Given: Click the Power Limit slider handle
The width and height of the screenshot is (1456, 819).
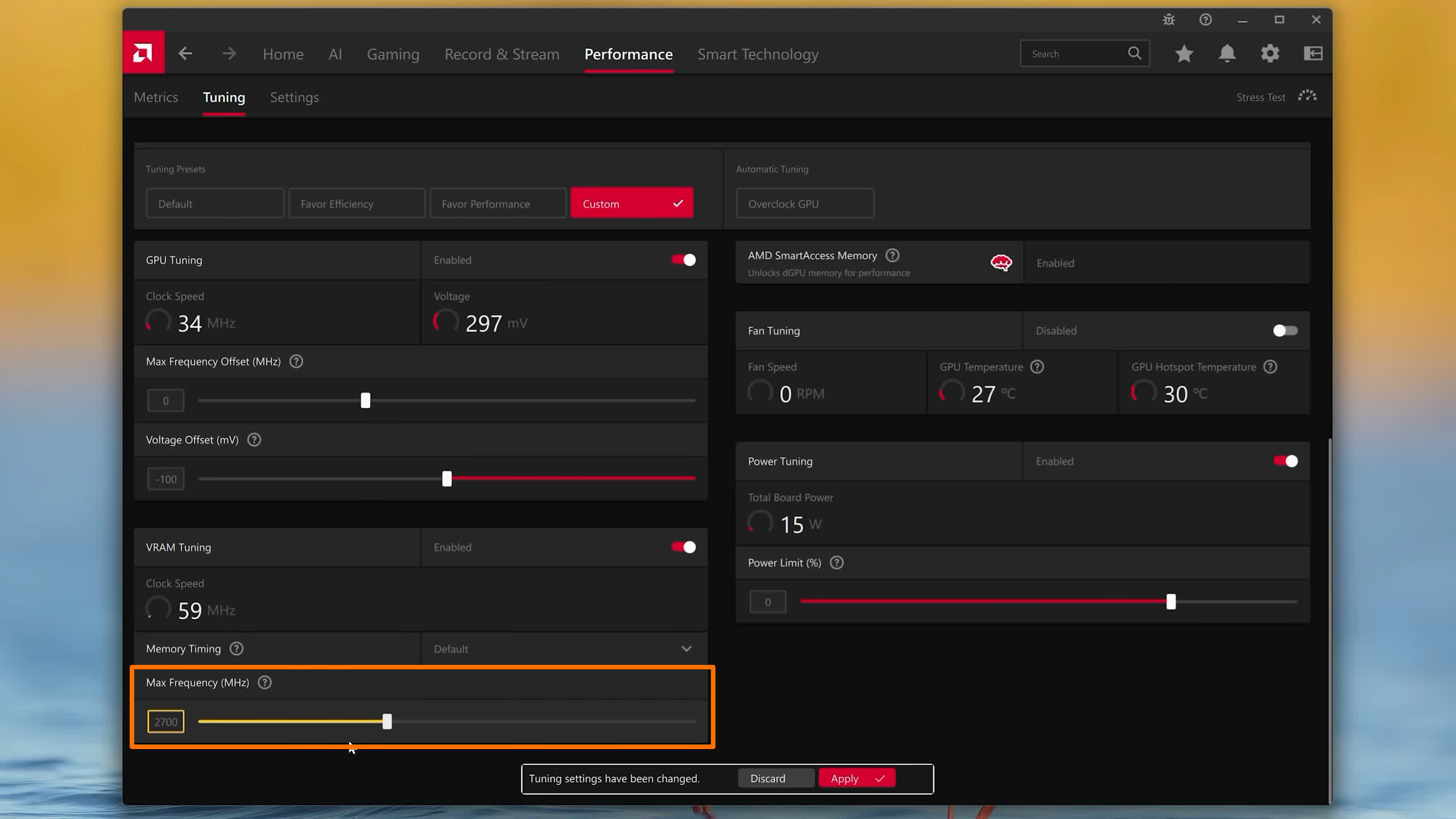Looking at the screenshot, I should point(1171,602).
